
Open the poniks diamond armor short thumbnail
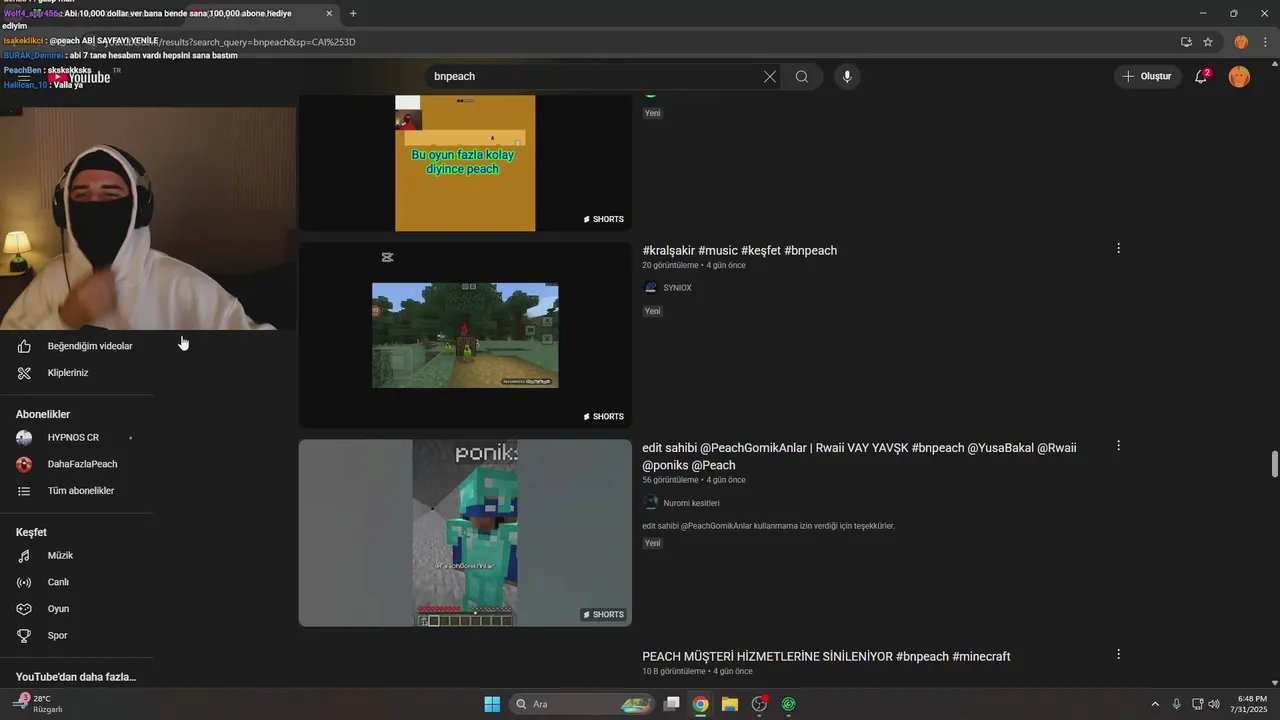[x=465, y=533]
